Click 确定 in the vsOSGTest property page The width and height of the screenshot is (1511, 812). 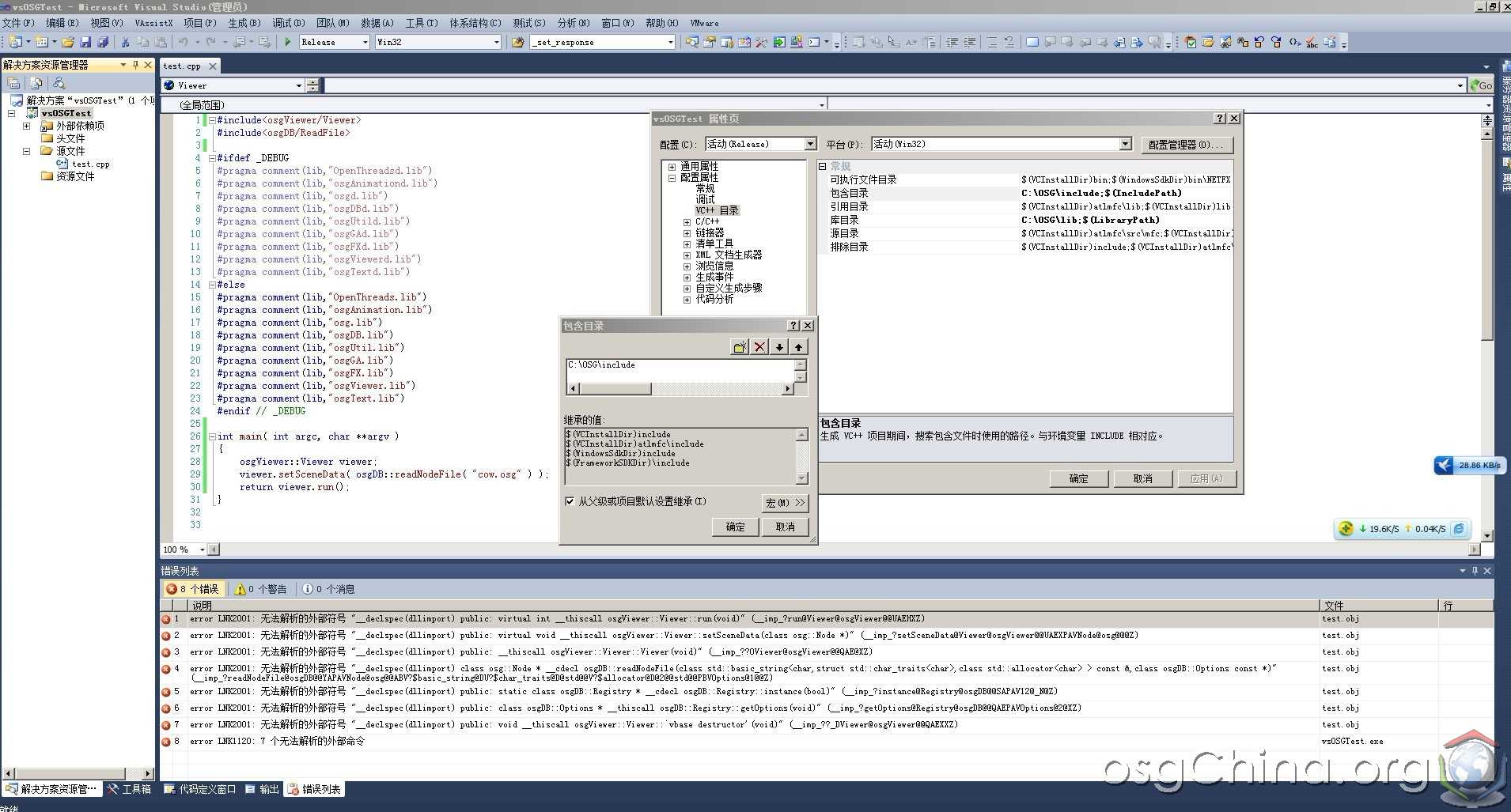pyautogui.click(x=1078, y=478)
